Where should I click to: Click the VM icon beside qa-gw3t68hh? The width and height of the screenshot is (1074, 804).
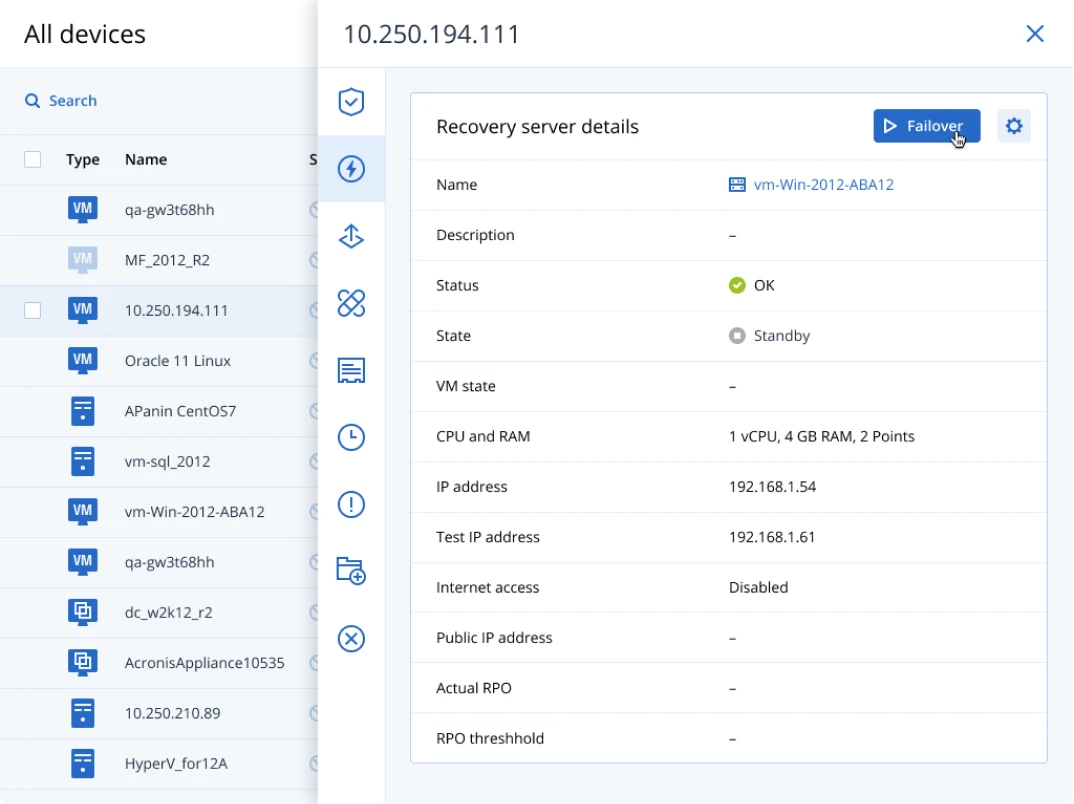[x=83, y=209]
